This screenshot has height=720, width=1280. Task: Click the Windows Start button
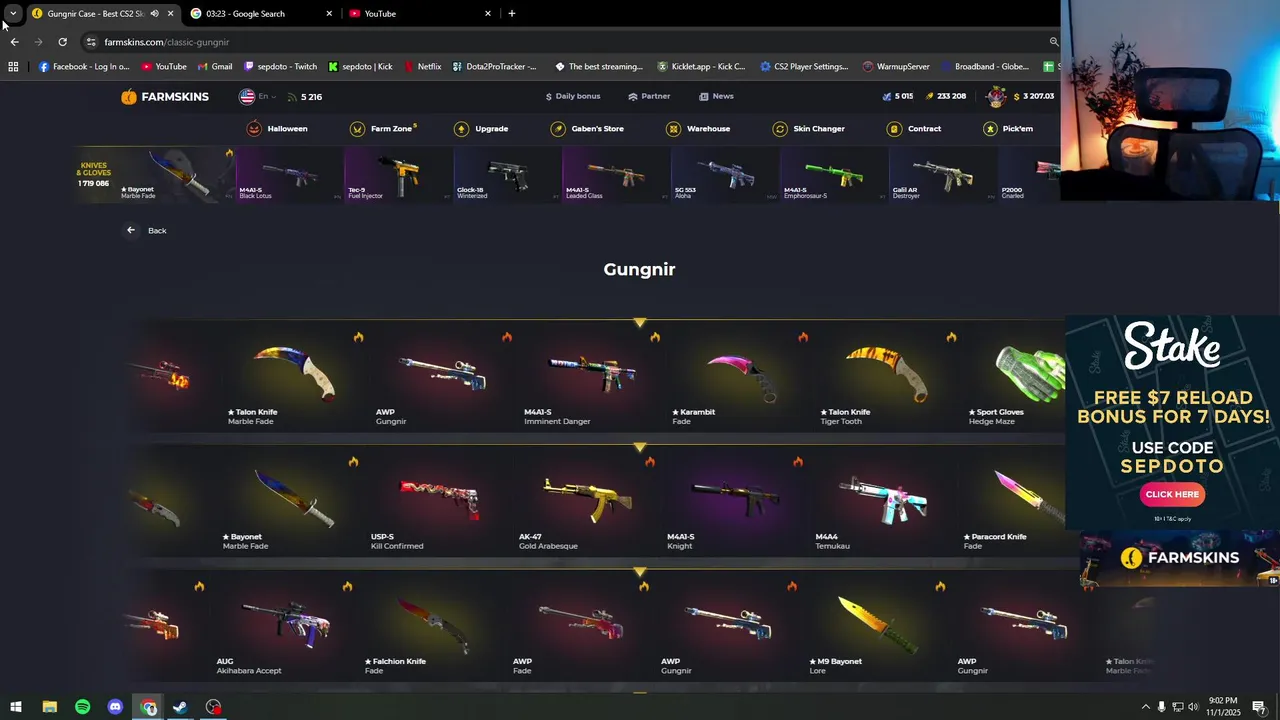16,707
